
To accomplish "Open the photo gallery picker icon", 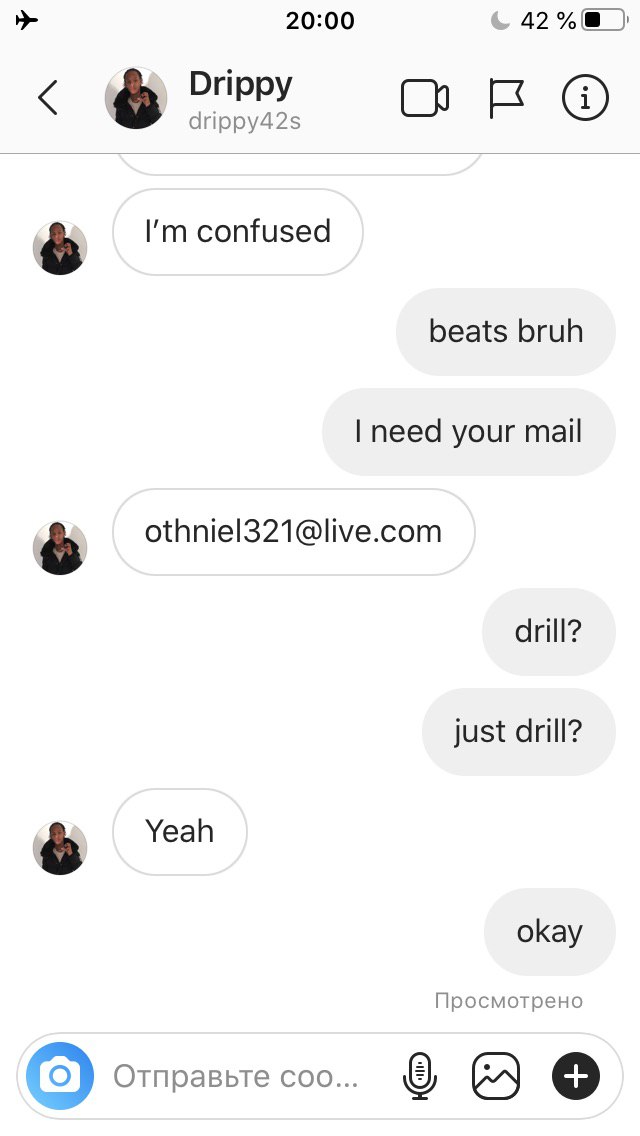I will (496, 1076).
